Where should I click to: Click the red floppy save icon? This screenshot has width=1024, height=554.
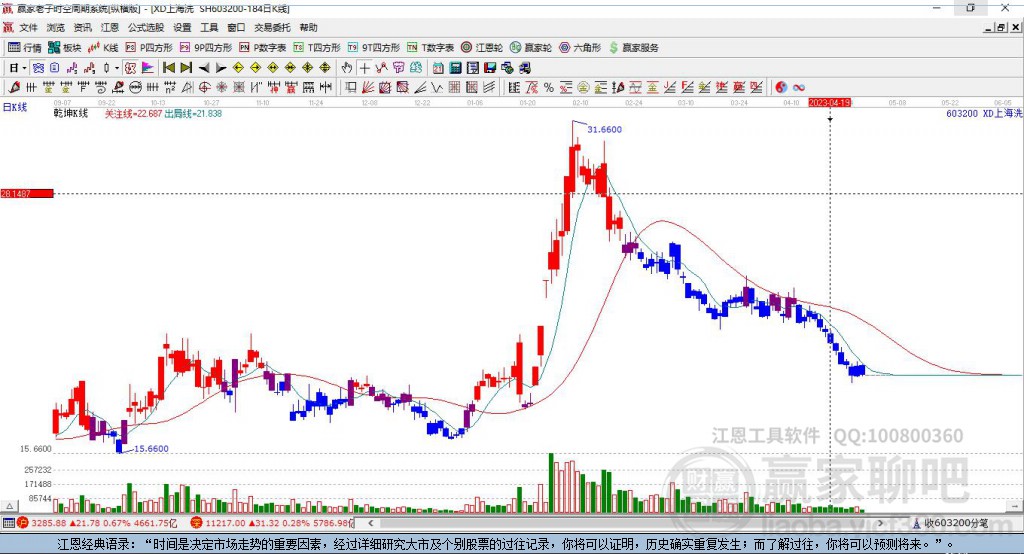tap(490, 68)
